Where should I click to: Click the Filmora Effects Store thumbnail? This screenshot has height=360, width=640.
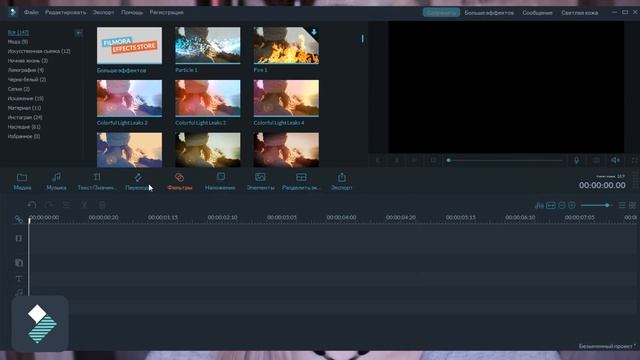tap(129, 45)
